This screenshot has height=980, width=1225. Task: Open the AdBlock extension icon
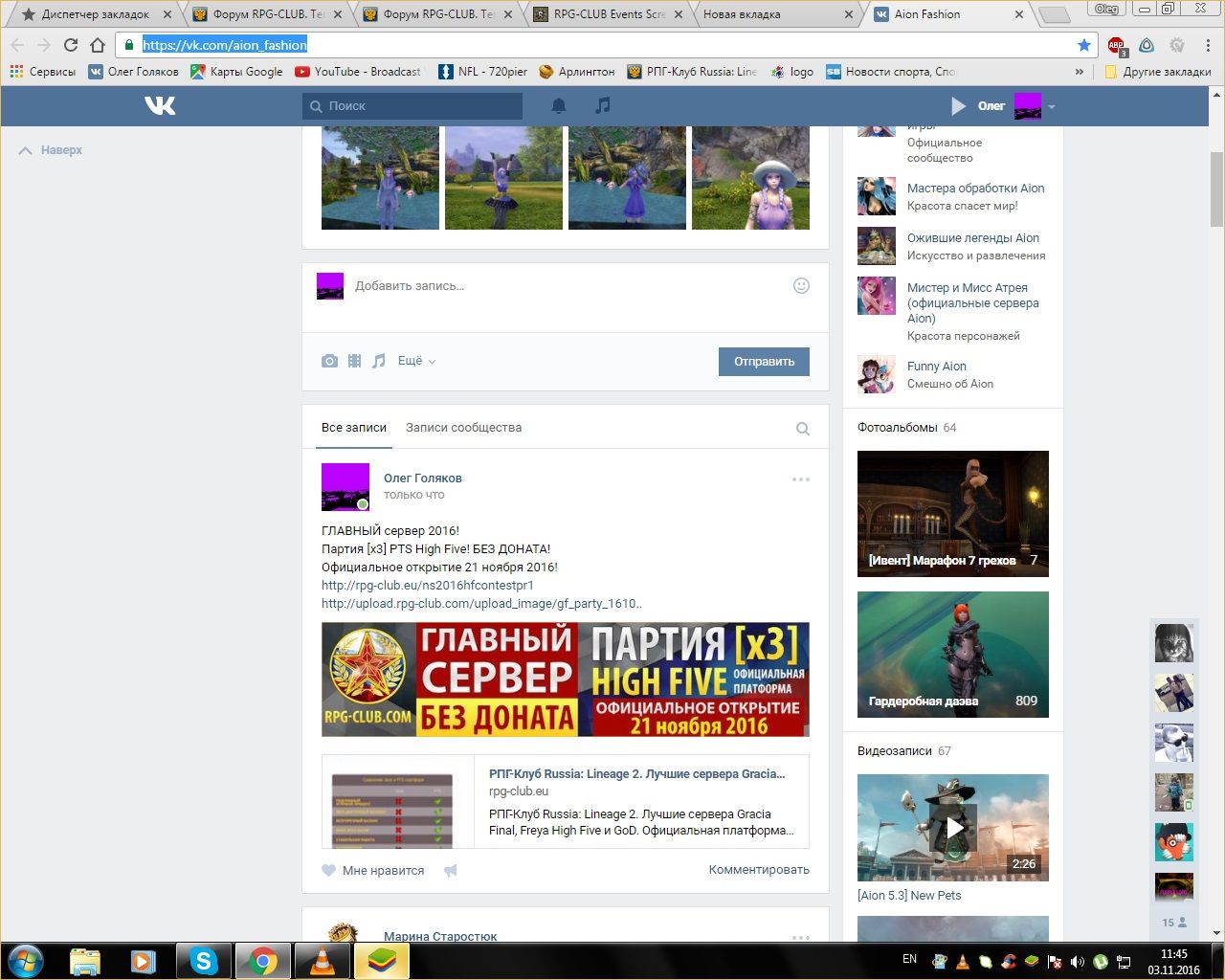click(x=1117, y=45)
